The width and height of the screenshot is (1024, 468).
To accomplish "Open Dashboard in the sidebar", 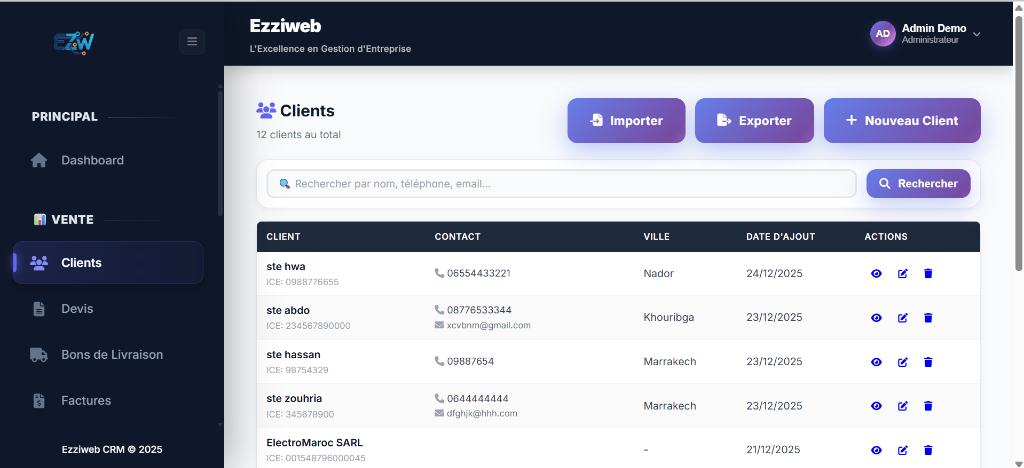I will [x=108, y=160].
